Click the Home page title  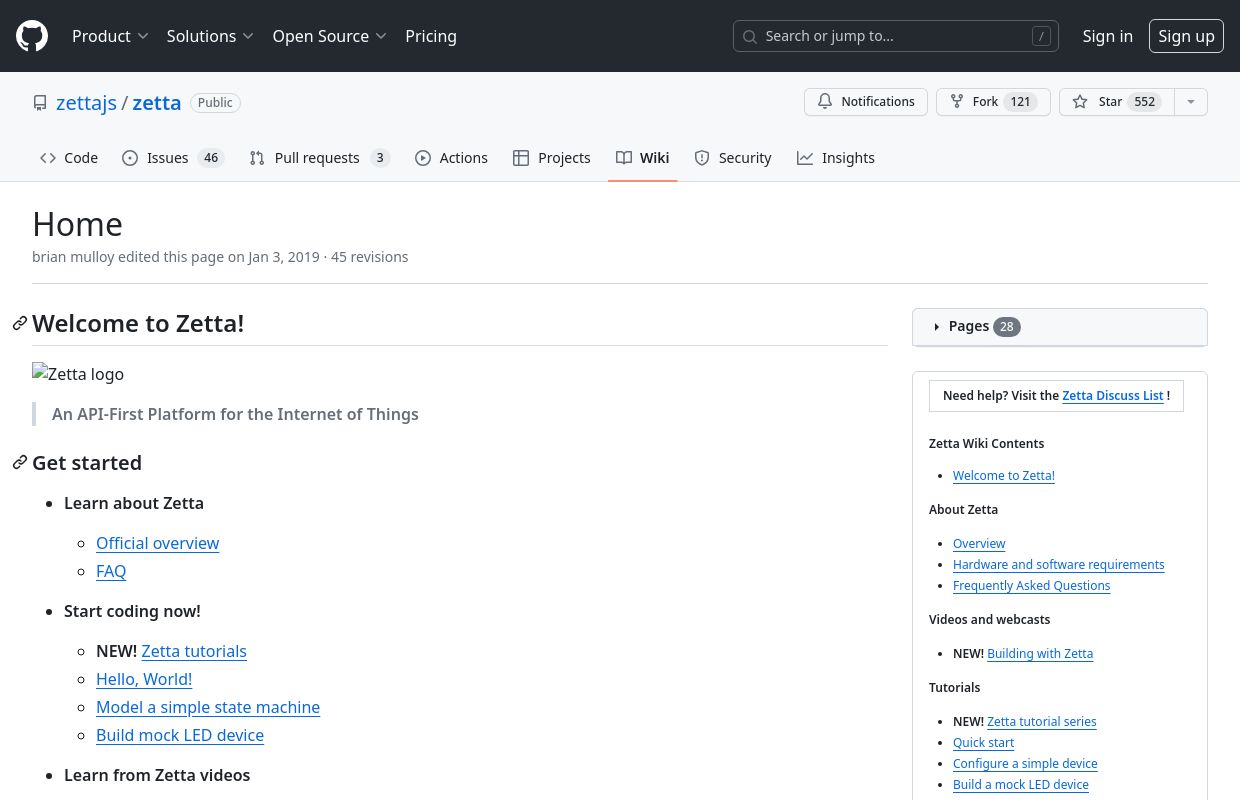pyautogui.click(x=77, y=224)
